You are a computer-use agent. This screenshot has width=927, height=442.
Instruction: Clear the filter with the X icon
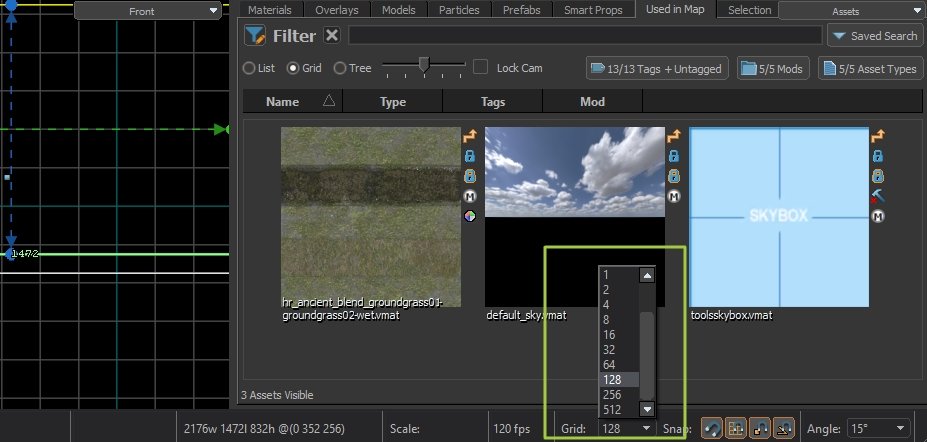pos(332,36)
